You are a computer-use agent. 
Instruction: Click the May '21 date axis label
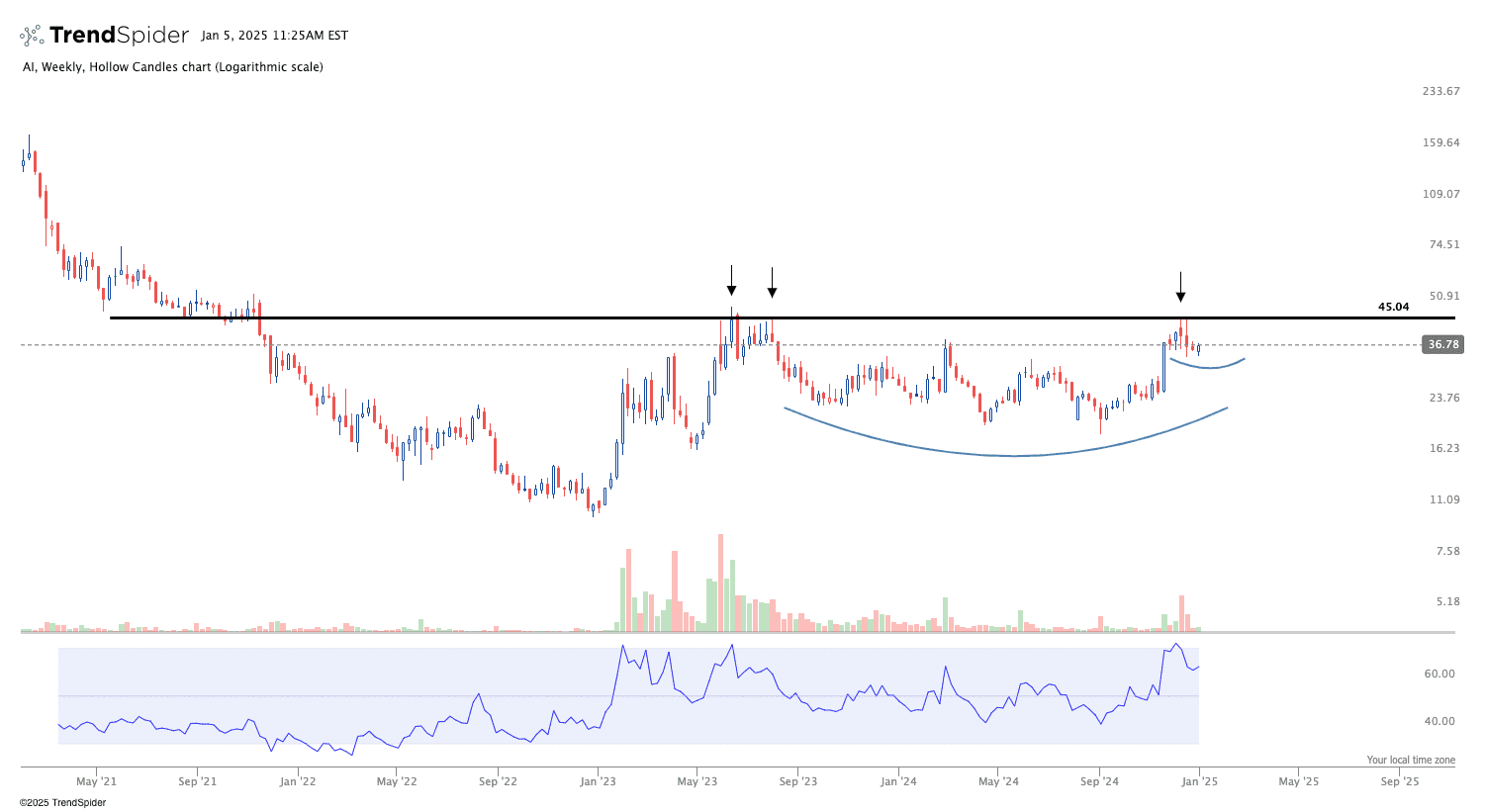pos(96,781)
